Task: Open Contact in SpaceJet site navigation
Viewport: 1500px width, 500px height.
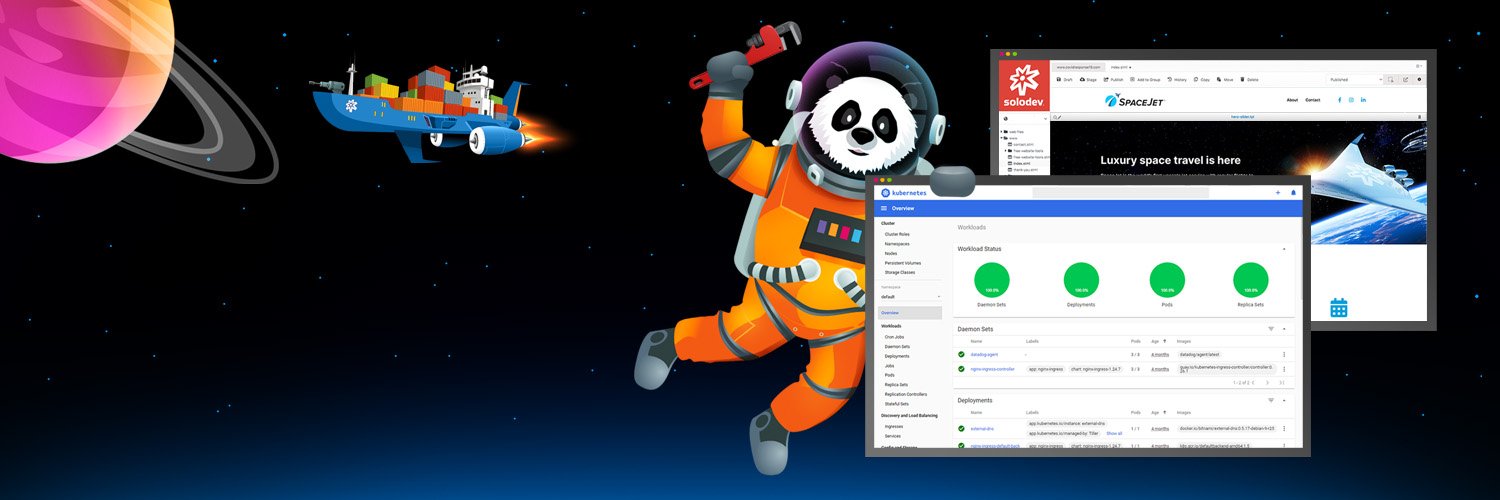Action: [1312, 100]
